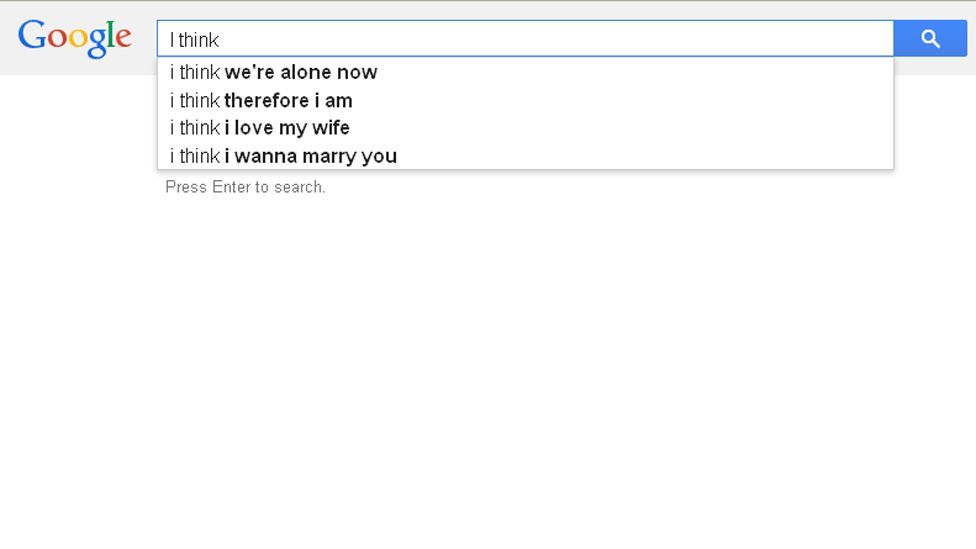Screen dimensions: 976x549
Task: Focus the Google search input field
Action: pos(525,39)
